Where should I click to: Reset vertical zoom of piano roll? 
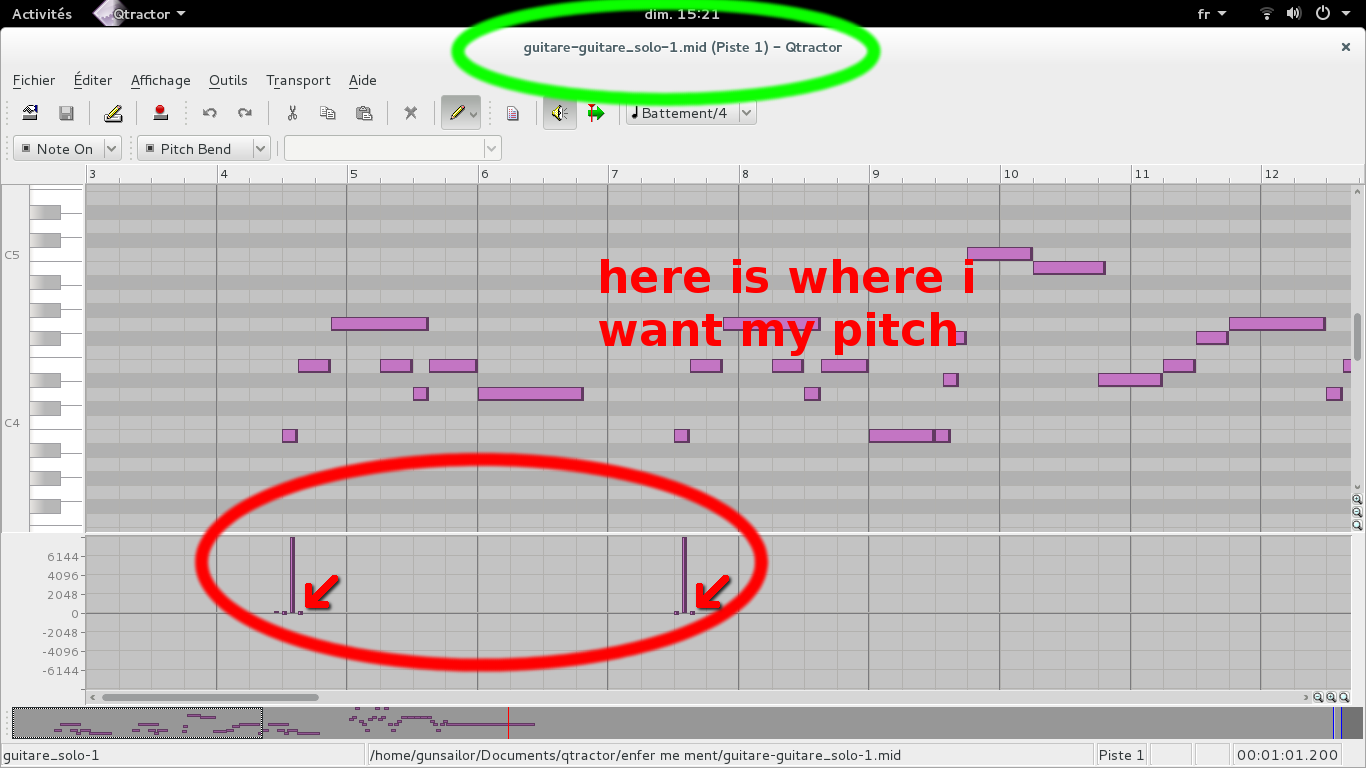click(x=1357, y=525)
